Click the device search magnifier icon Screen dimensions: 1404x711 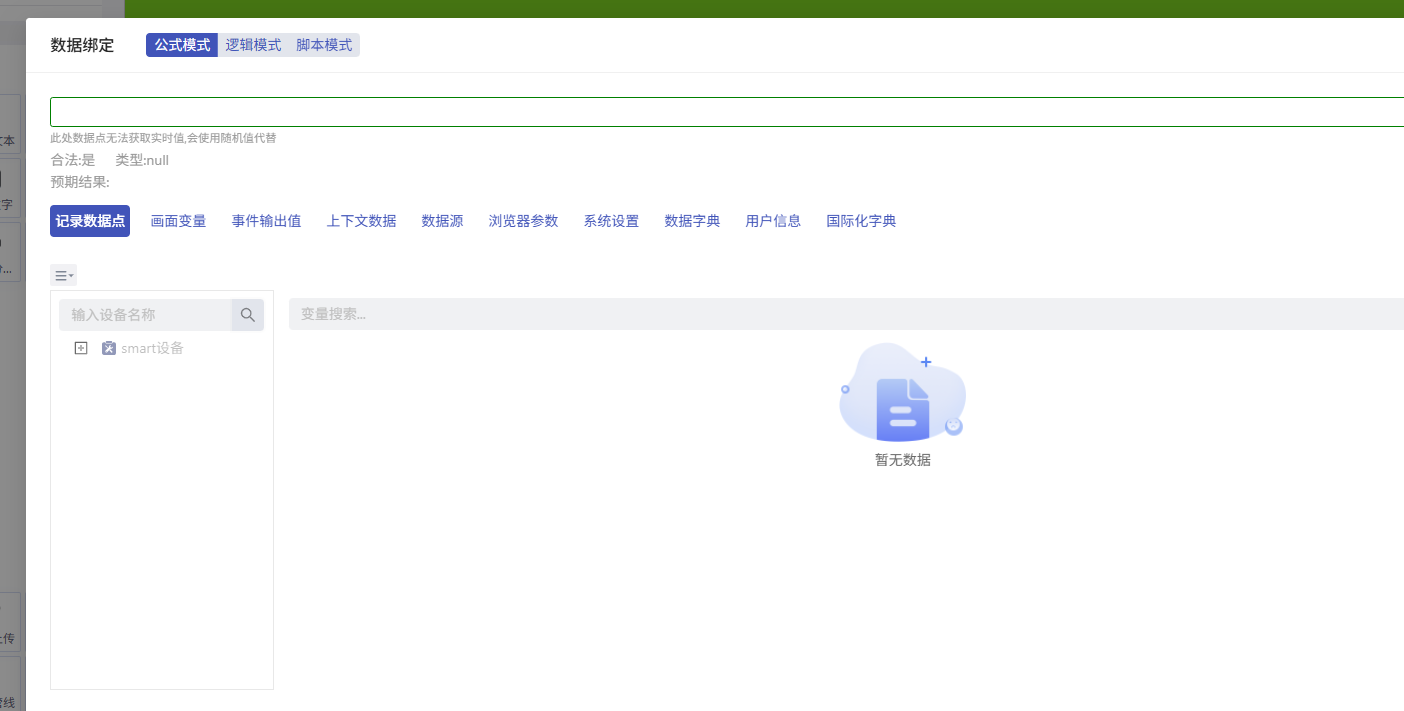248,315
